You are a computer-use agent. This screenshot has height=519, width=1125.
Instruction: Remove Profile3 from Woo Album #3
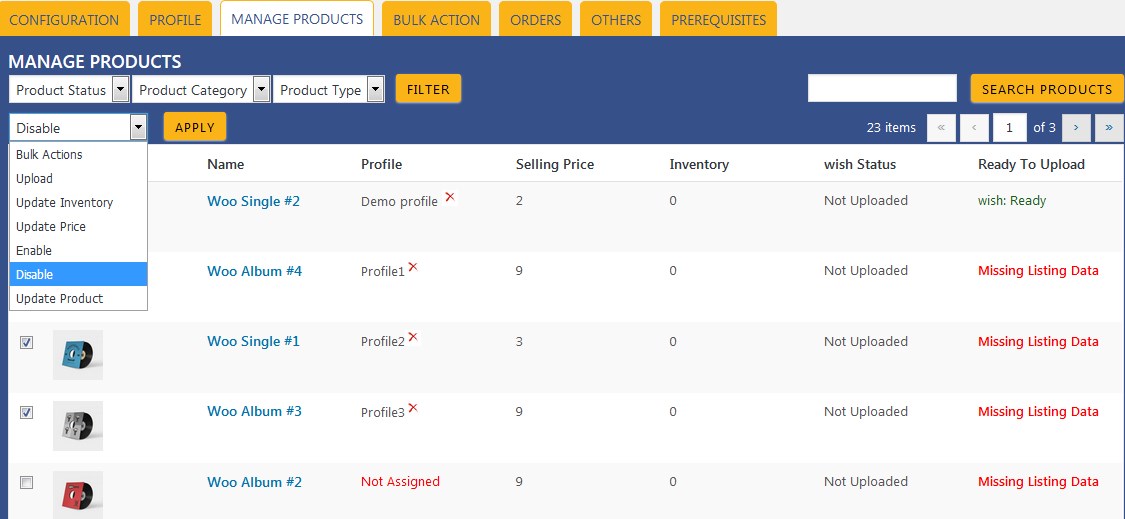413,408
